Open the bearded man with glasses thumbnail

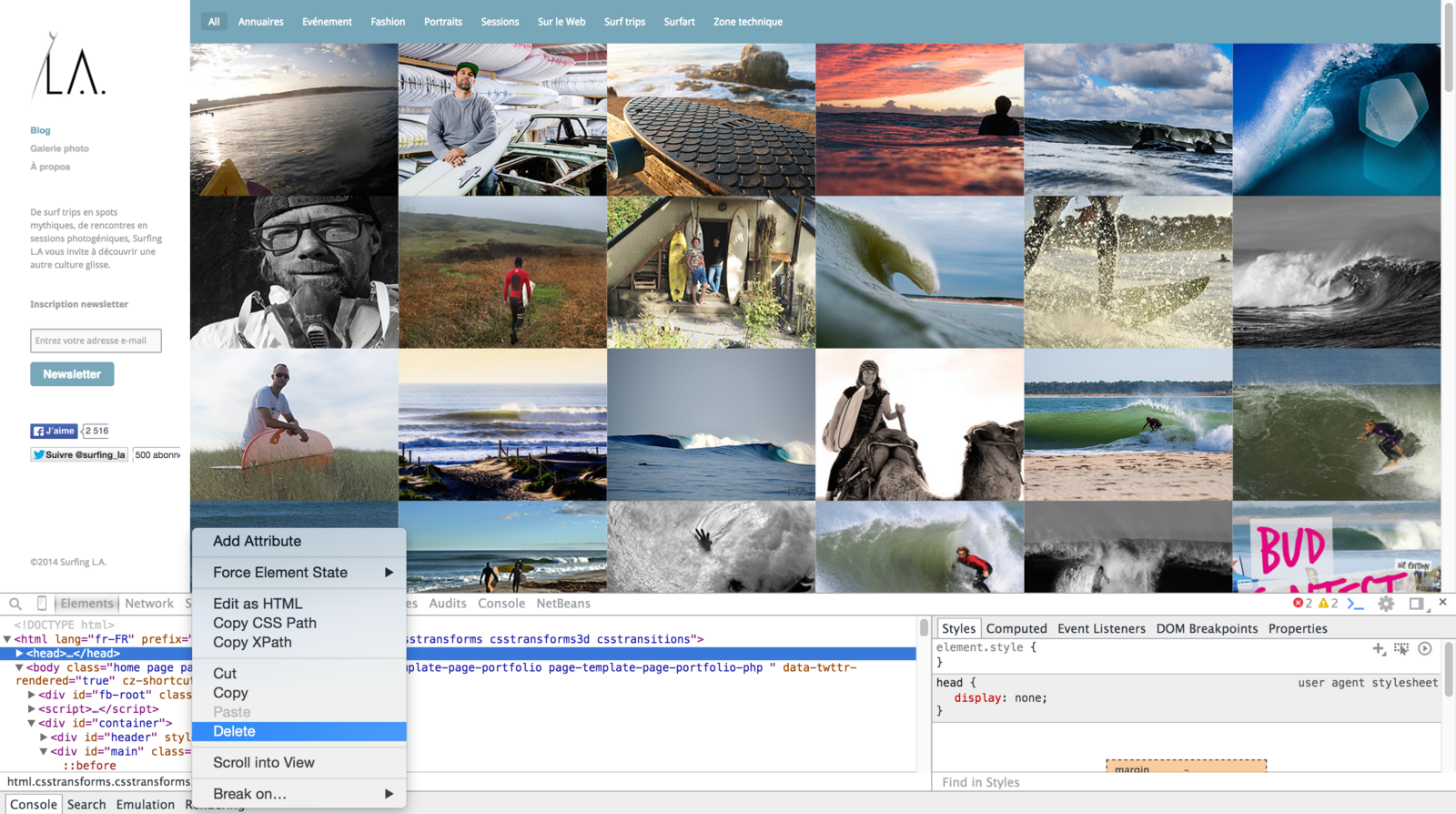click(294, 272)
